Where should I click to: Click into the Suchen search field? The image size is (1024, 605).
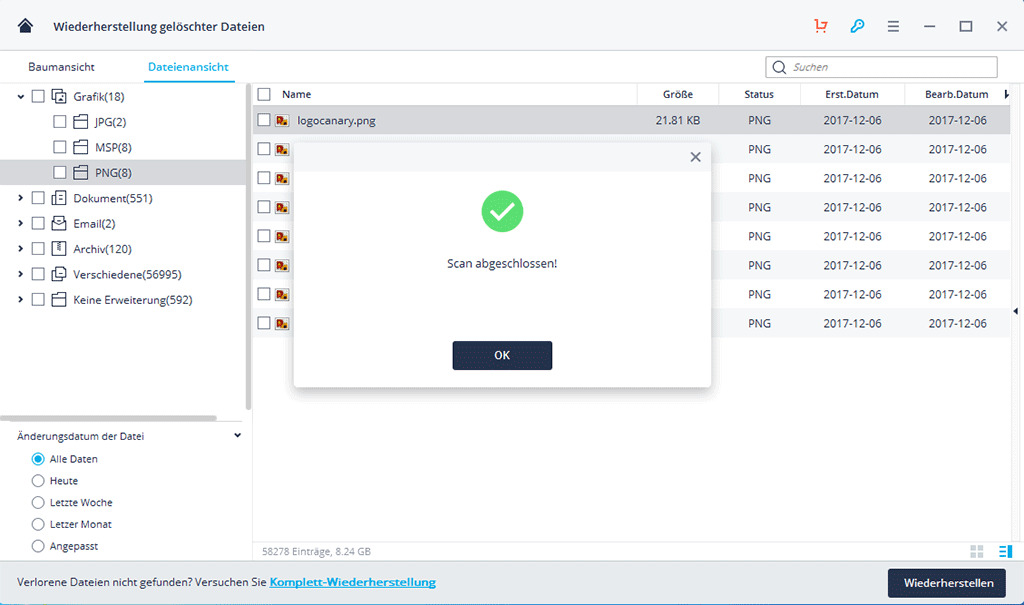coord(890,67)
